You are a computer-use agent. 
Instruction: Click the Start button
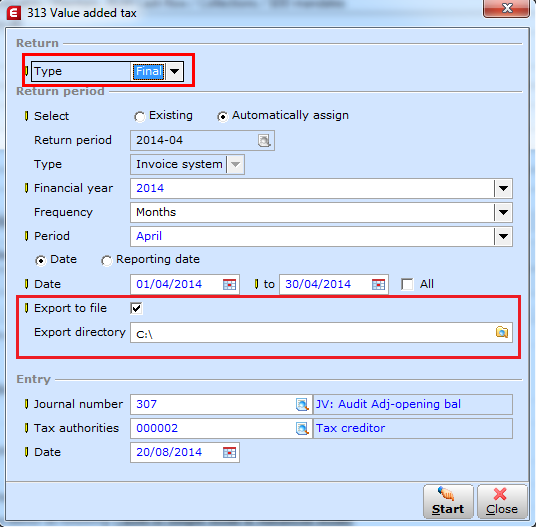point(448,502)
